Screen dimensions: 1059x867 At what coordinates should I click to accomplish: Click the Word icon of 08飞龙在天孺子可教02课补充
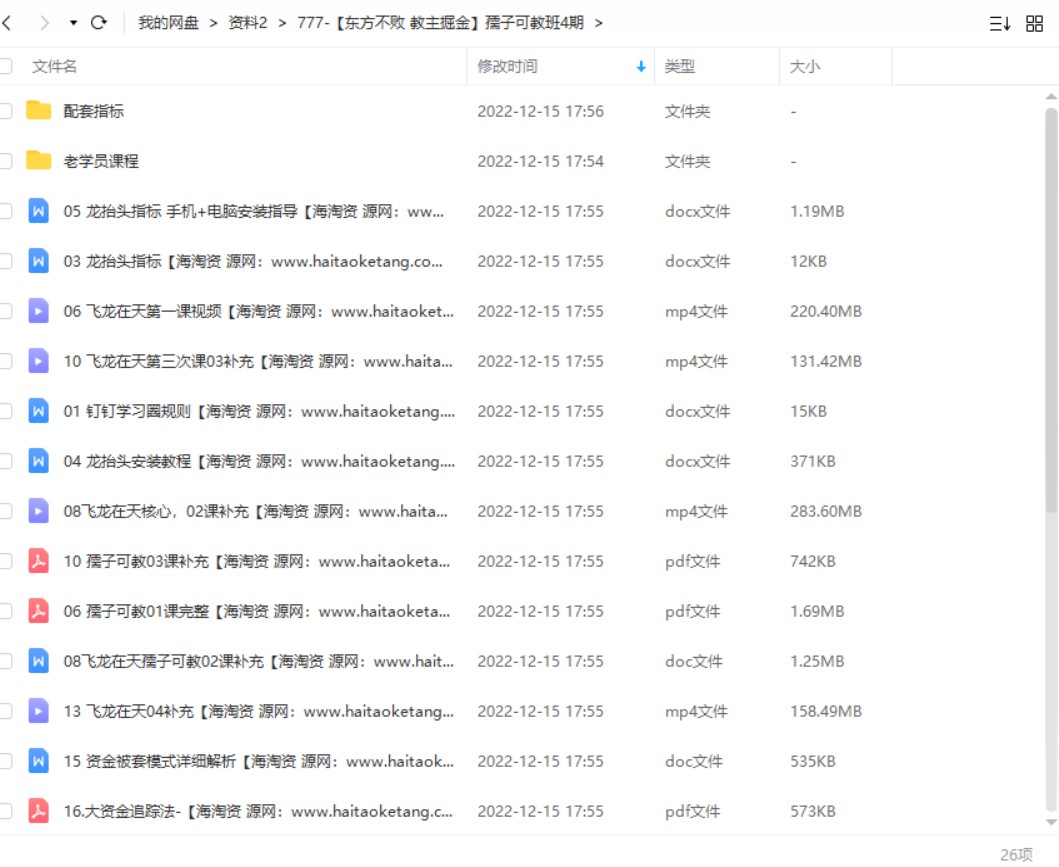tap(38, 660)
